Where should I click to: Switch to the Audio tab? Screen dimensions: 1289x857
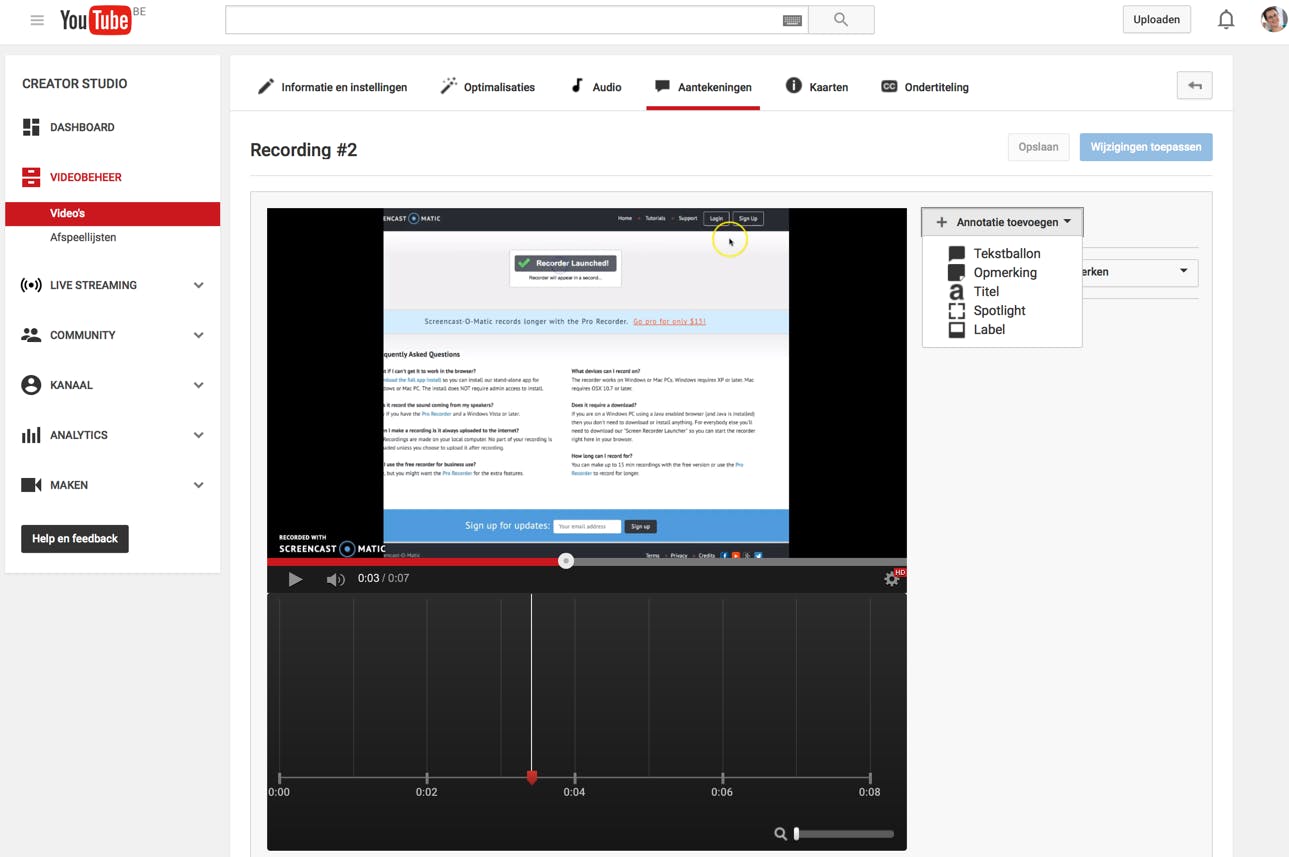tap(595, 87)
